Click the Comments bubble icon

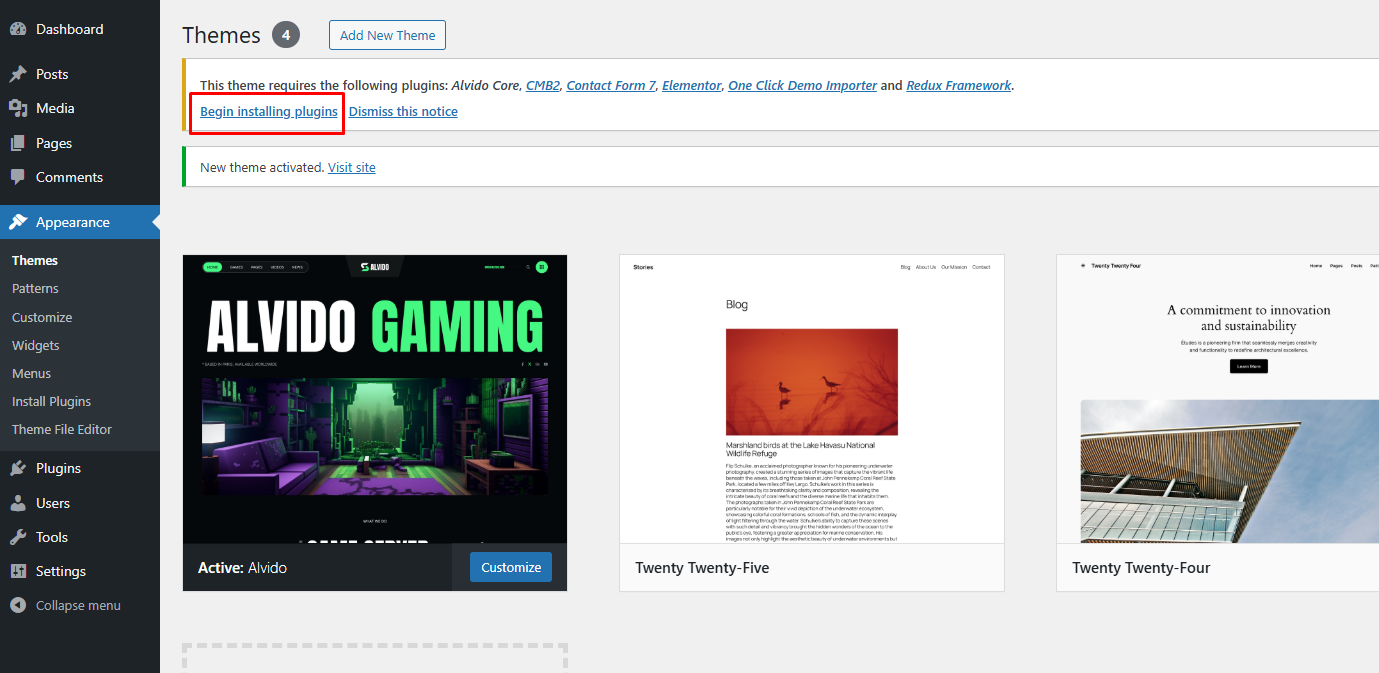coord(18,177)
